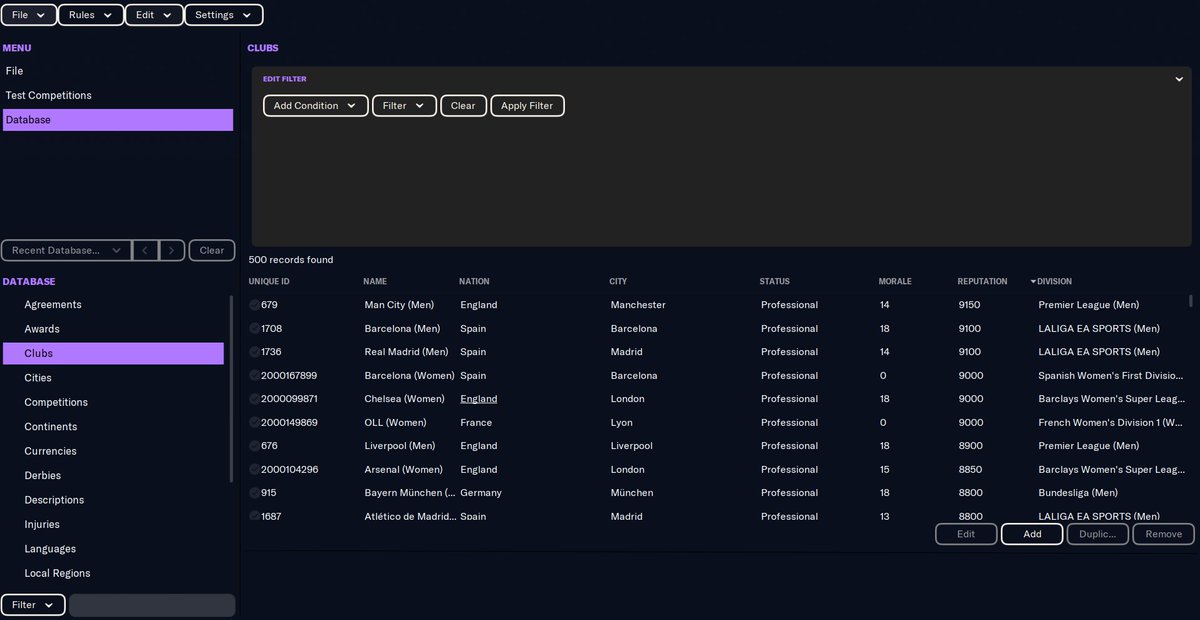Click the Edit record button

click(966, 534)
